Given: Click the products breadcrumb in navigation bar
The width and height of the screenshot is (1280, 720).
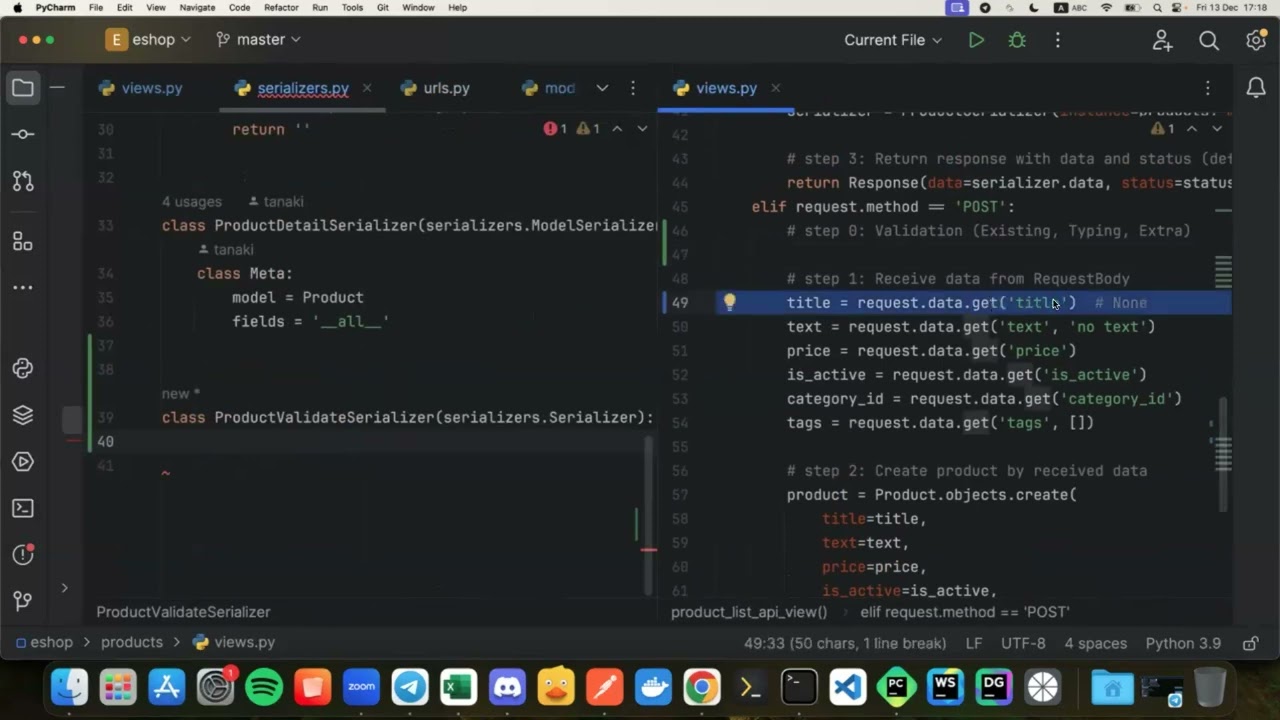Looking at the screenshot, I should [x=131, y=642].
